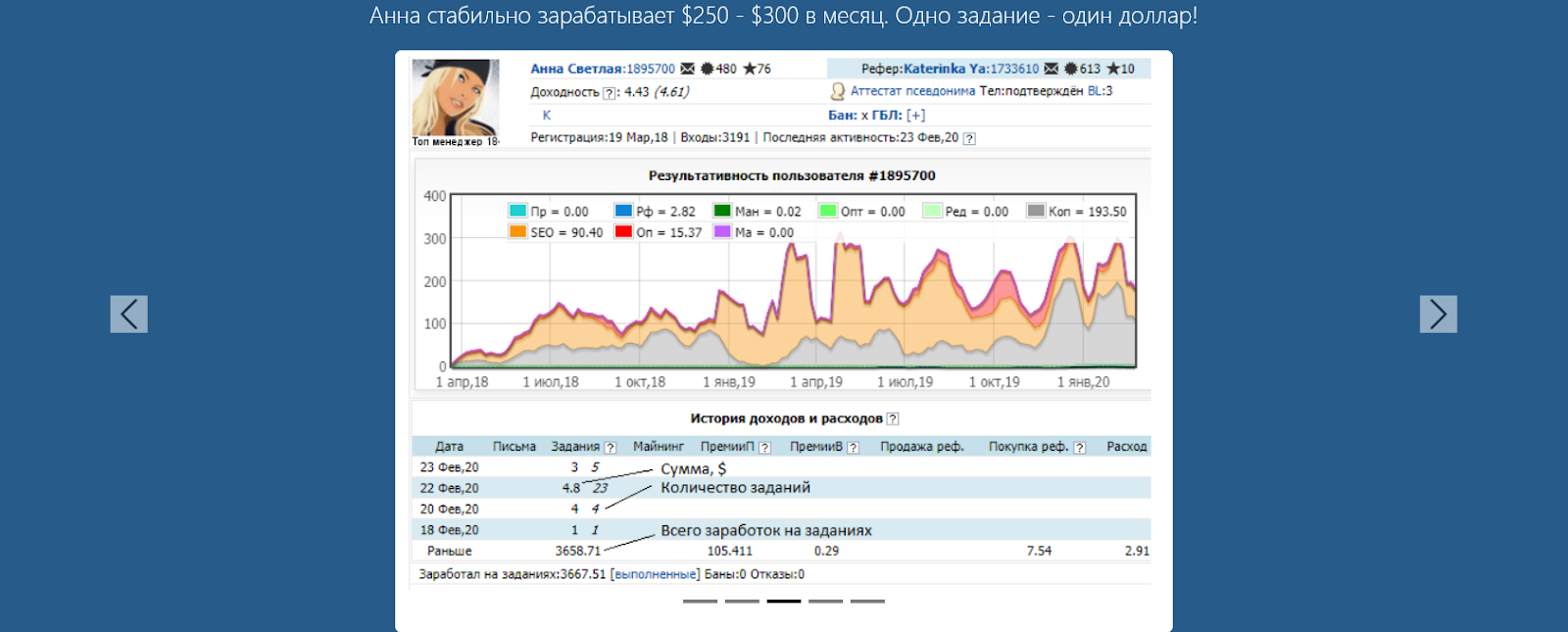Open help icon next to Доходность
The width and height of the screenshot is (1568, 632).
610,93
